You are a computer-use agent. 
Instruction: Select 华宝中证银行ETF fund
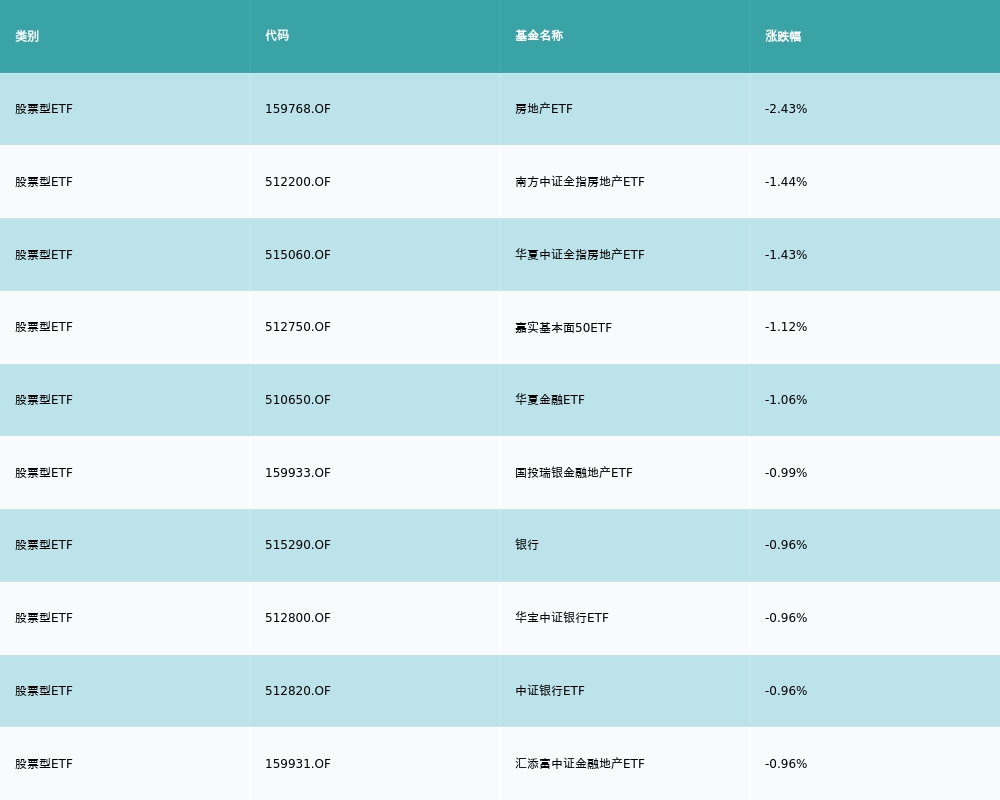[x=562, y=618]
